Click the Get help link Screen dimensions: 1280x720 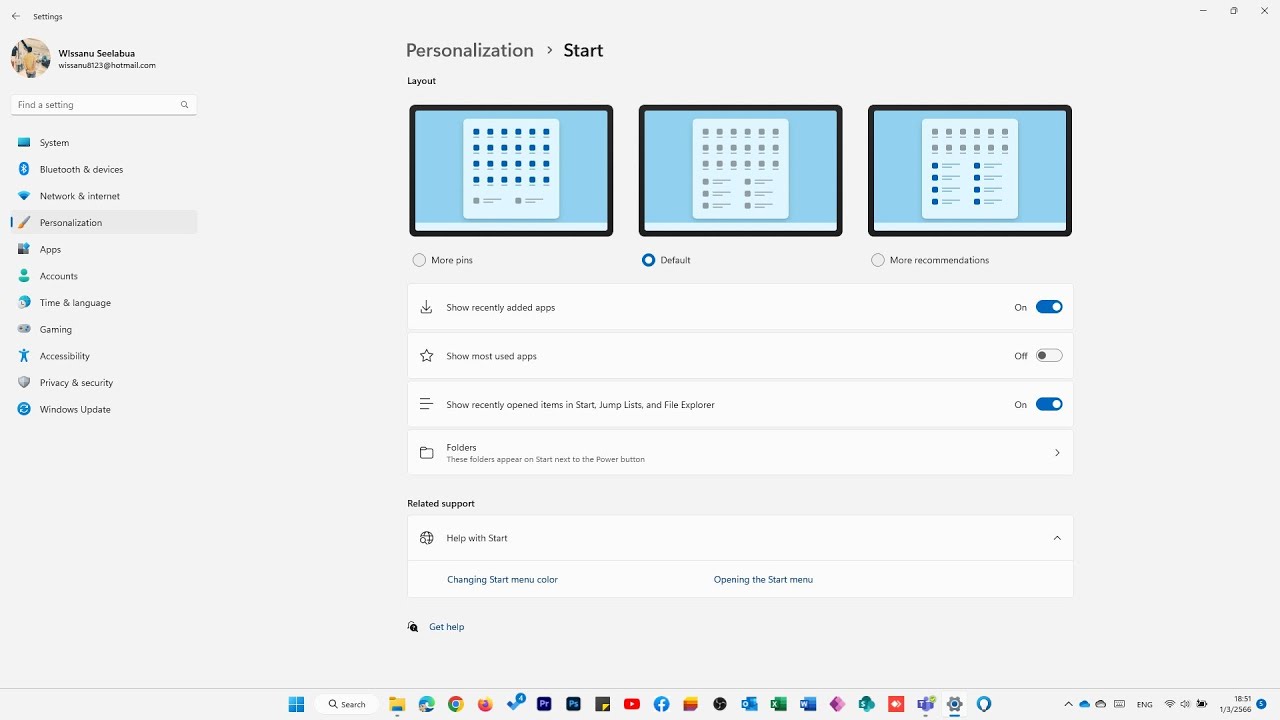click(446, 627)
